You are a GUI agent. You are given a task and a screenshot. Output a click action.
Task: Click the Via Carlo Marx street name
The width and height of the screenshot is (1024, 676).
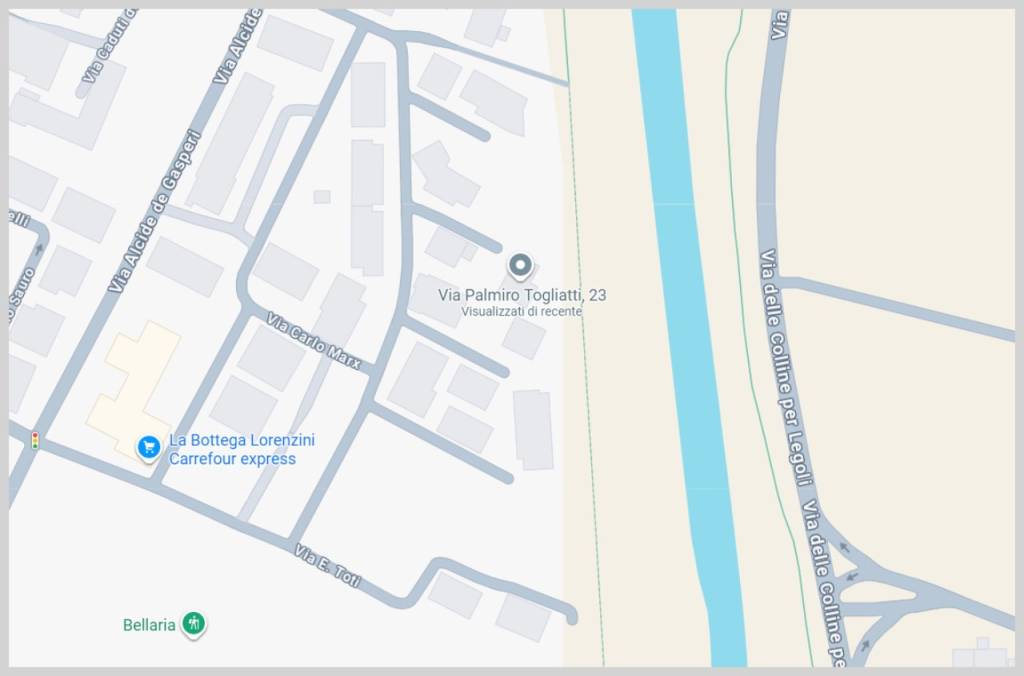[x=313, y=341]
